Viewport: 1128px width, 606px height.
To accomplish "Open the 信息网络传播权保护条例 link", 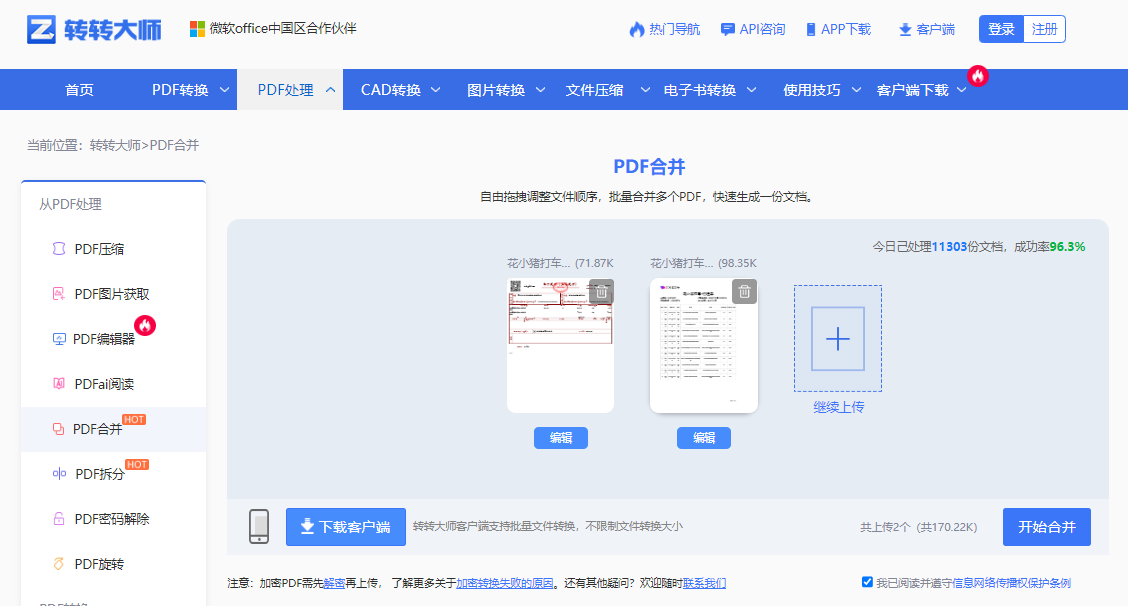I will (x=1011, y=583).
